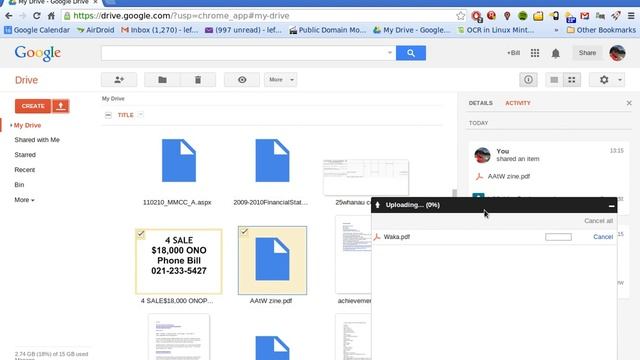Click the preview eye icon
The width and height of the screenshot is (640, 360).
242,80
